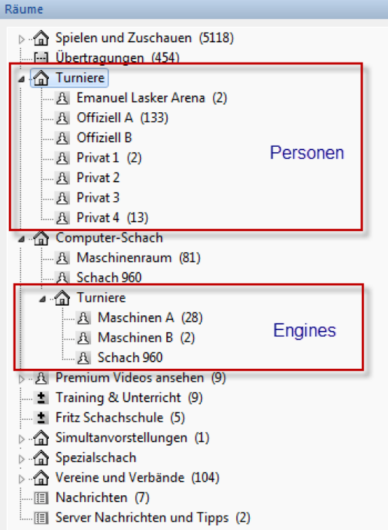This screenshot has height=530, width=388.
Task: Select the Maschinen A engine room
Action: point(150,318)
